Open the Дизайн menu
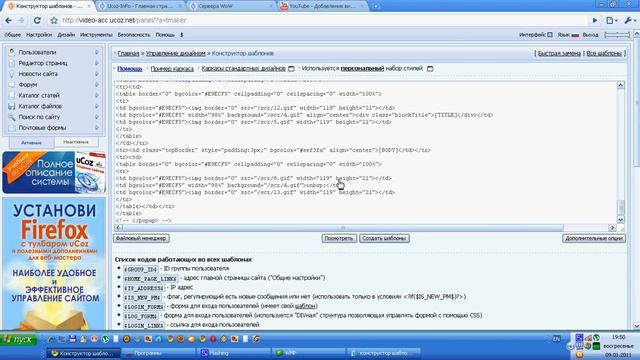640x360 pixels. coord(66,35)
